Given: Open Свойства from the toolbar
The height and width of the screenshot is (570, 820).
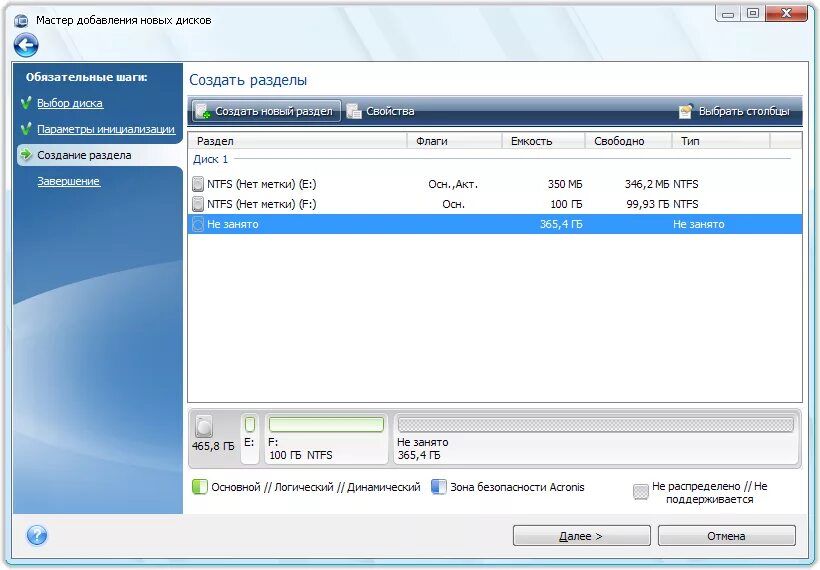Looking at the screenshot, I should 381,111.
